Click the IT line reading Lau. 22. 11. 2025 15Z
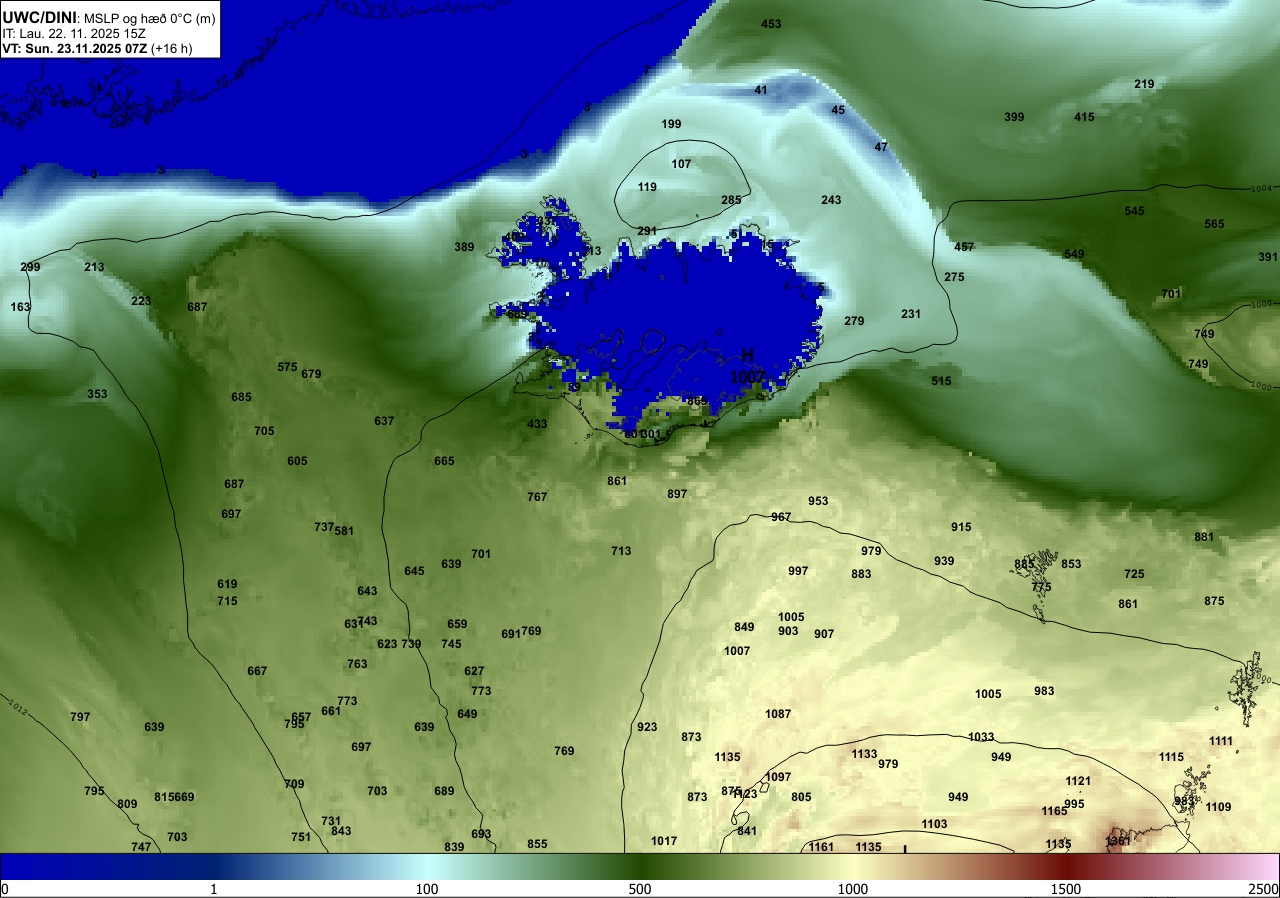 [x=74, y=33]
